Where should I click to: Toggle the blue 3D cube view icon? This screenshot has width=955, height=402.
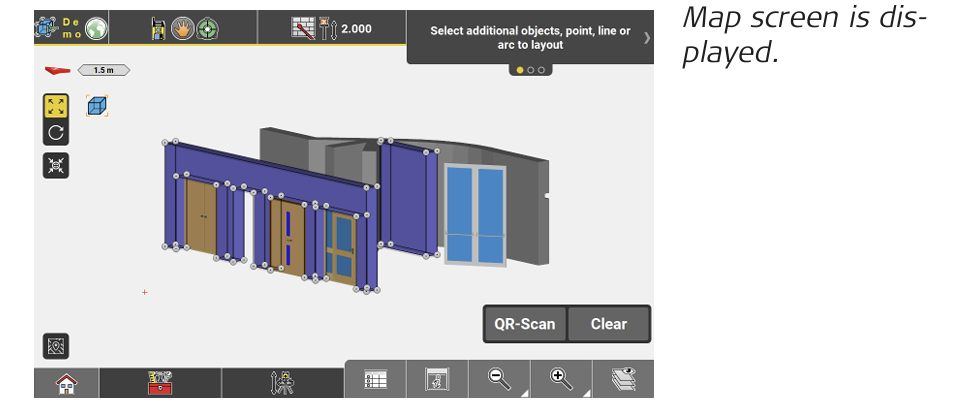pos(97,106)
